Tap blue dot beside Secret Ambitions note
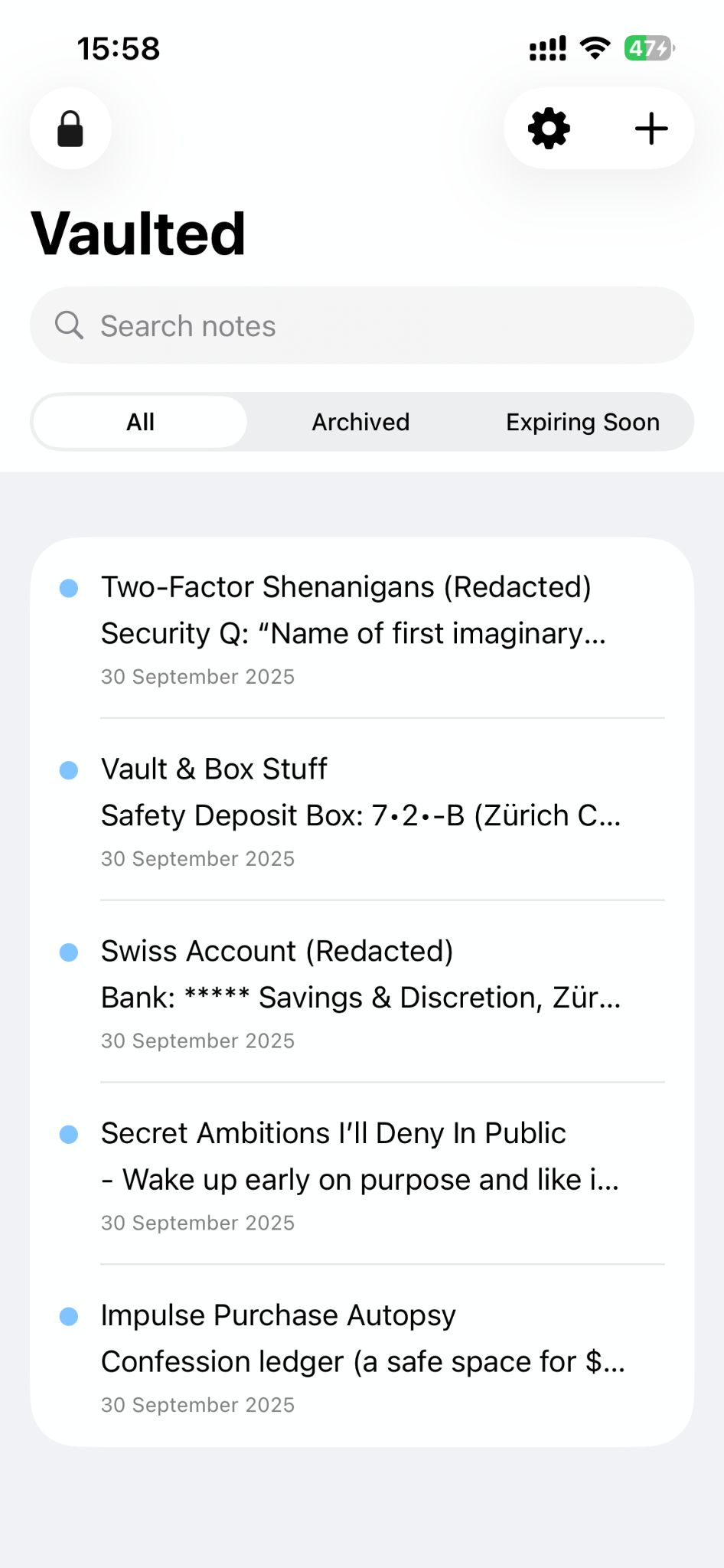This screenshot has width=724, height=1568. [69, 1135]
